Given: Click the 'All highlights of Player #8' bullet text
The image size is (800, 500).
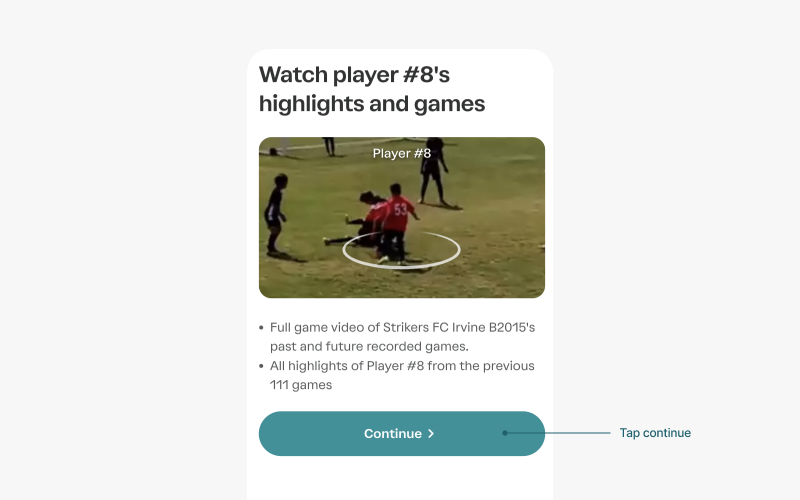Looking at the screenshot, I should (x=402, y=375).
